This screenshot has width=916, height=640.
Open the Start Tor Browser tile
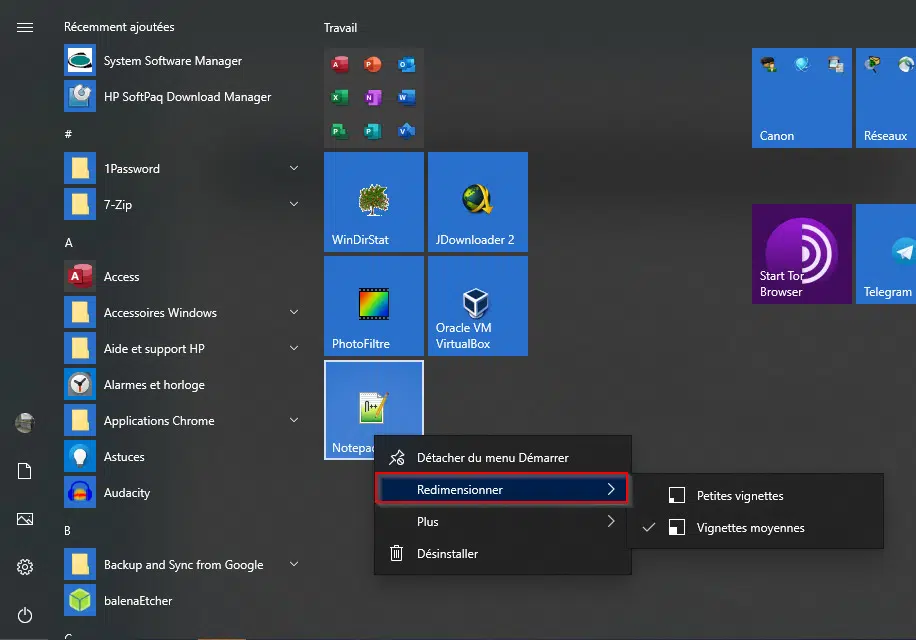(802, 254)
